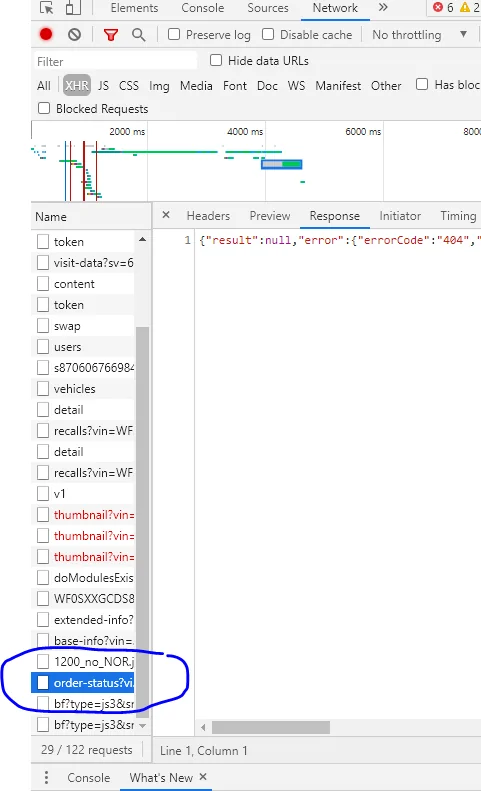Screen dimensions: 481x791
Task: Click the yellow warning count indicator
Action: 469,8
